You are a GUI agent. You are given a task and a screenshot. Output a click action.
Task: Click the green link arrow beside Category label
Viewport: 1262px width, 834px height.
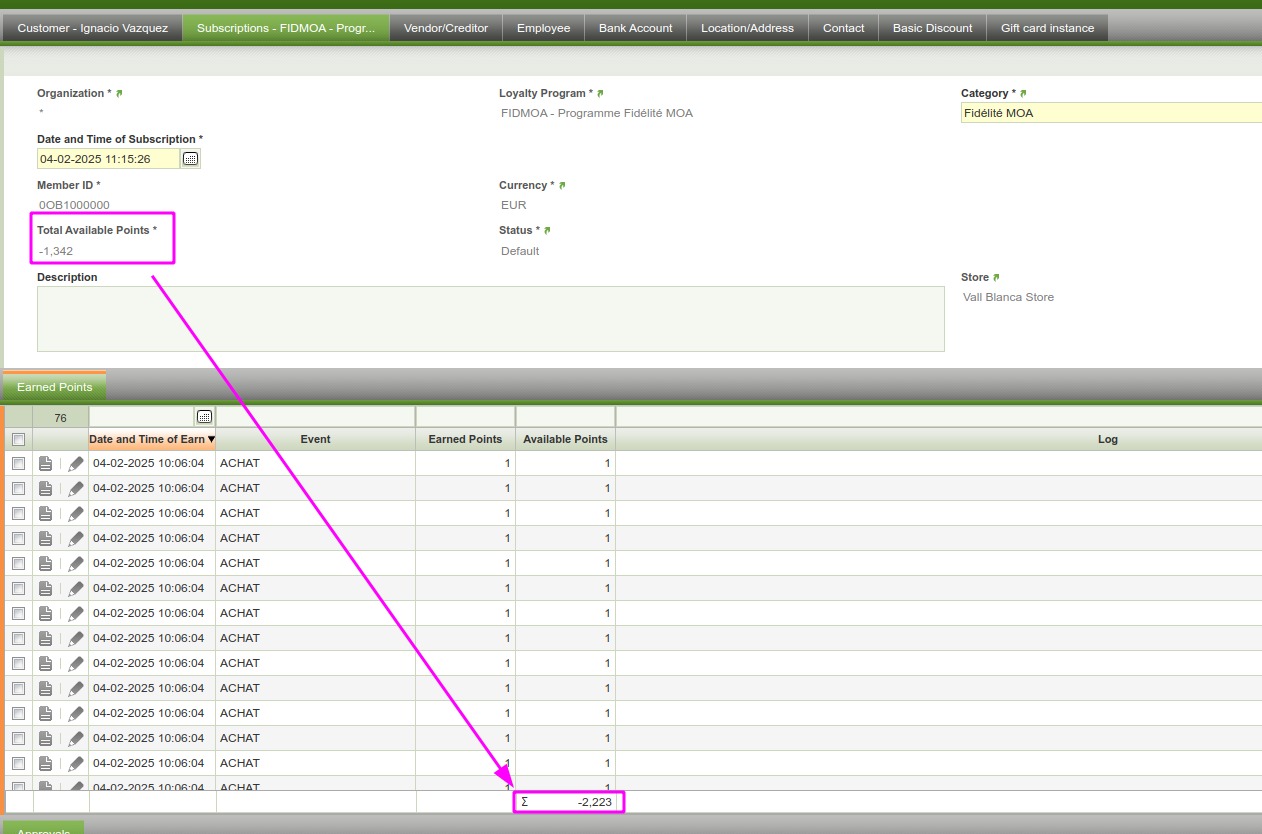pyautogui.click(x=1023, y=93)
